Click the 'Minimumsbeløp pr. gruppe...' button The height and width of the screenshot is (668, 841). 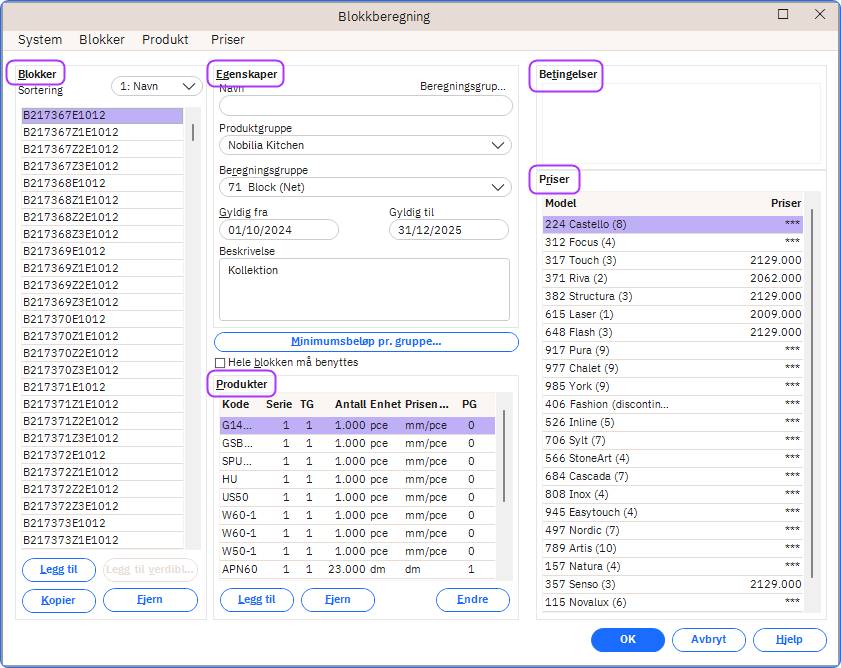click(366, 342)
